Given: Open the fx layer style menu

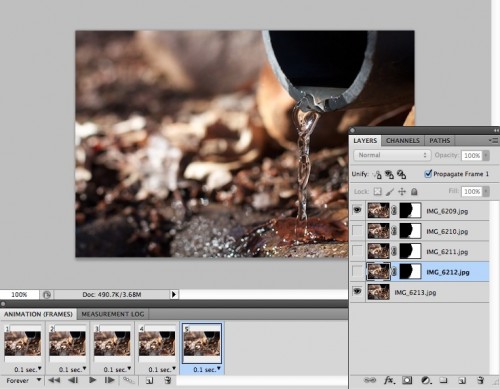Looking at the screenshot, I should click(x=389, y=380).
